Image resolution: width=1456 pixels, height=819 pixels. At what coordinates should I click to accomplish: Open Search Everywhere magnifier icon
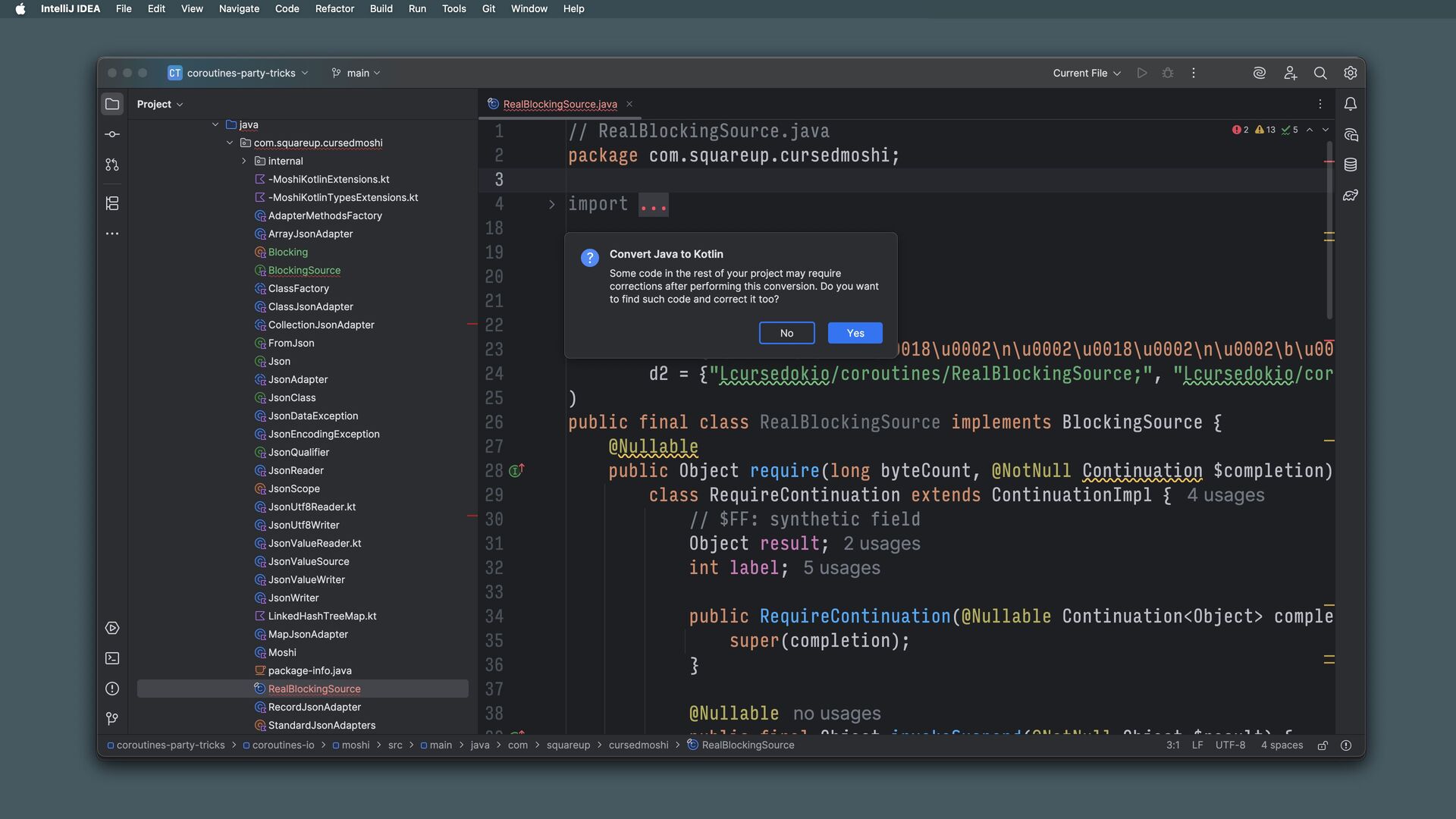pyautogui.click(x=1320, y=73)
